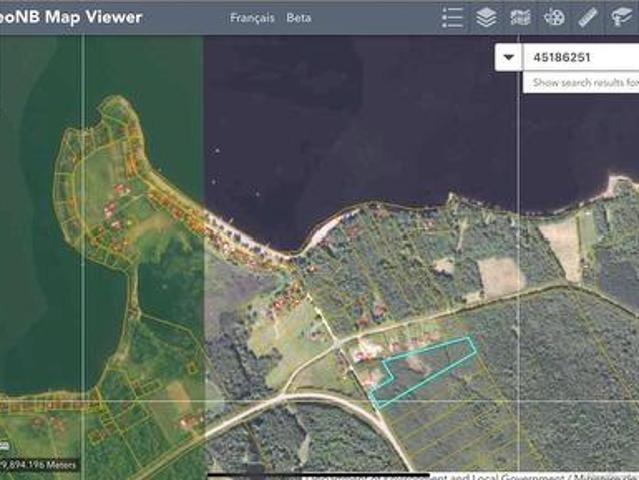Switch language to Français
Viewport: 639px width, 480px height.
pos(252,18)
